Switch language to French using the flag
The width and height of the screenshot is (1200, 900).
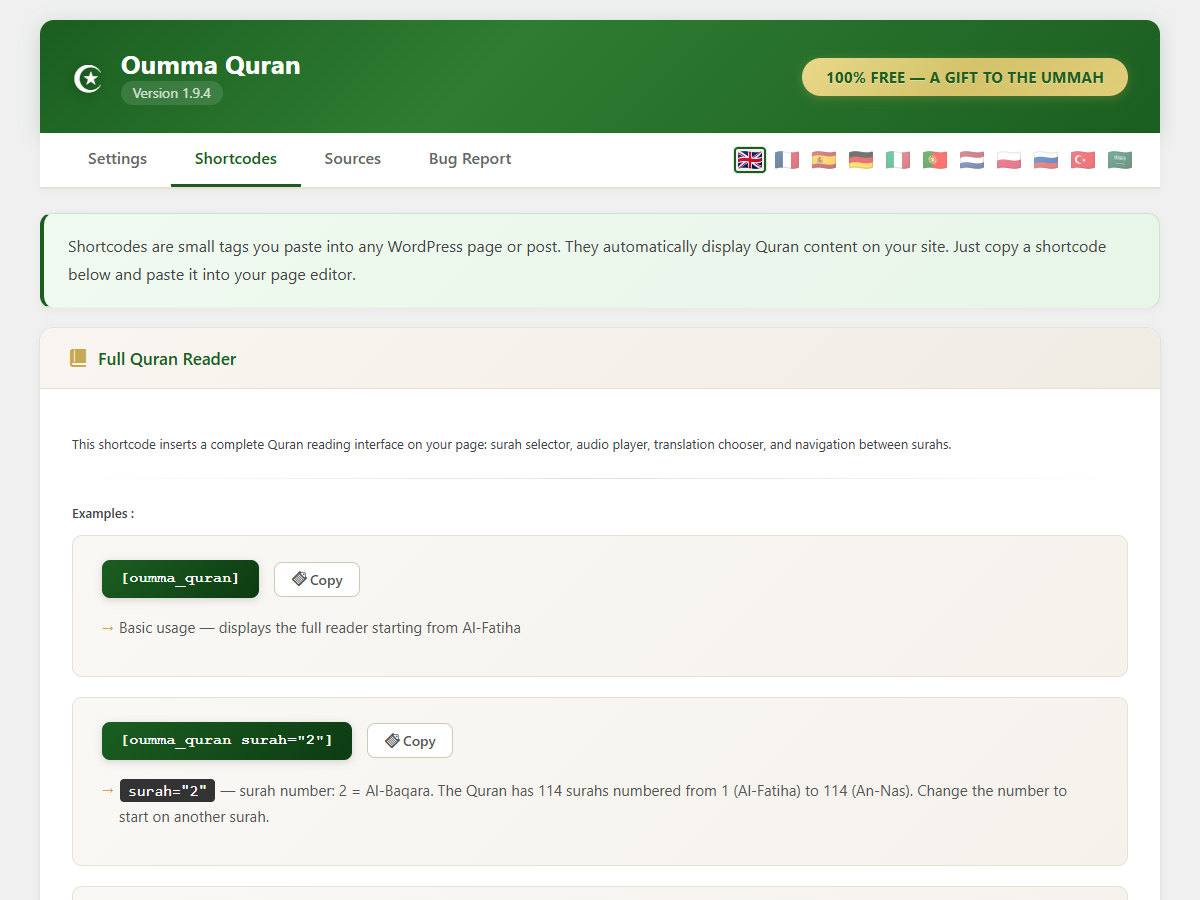click(787, 160)
